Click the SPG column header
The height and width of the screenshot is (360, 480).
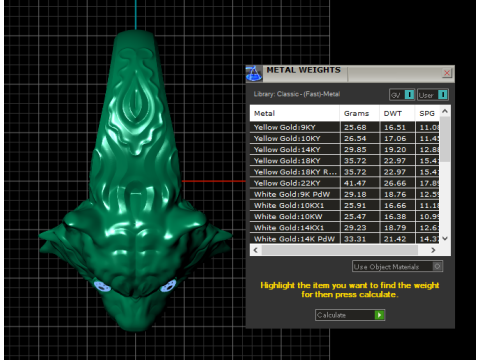coord(427,113)
